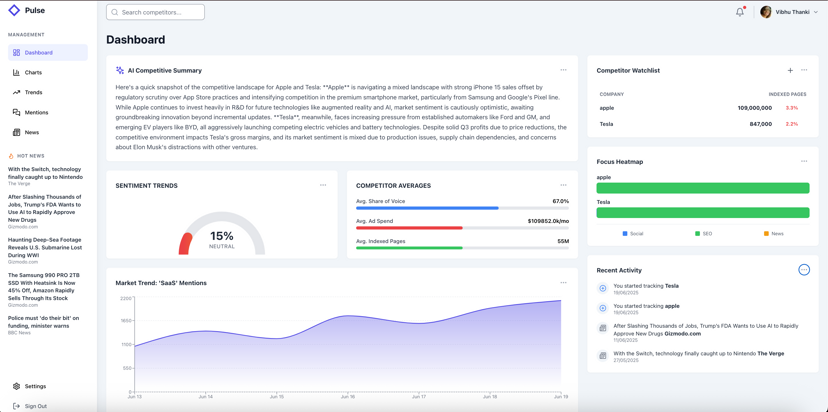Click the 109,000,000 indexed pages value
Viewport: 828px width, 412px height.
point(755,108)
